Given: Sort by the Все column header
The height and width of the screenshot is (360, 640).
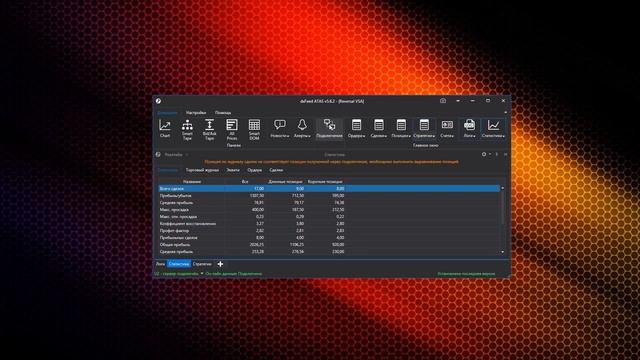Looking at the screenshot, I should [245, 181].
